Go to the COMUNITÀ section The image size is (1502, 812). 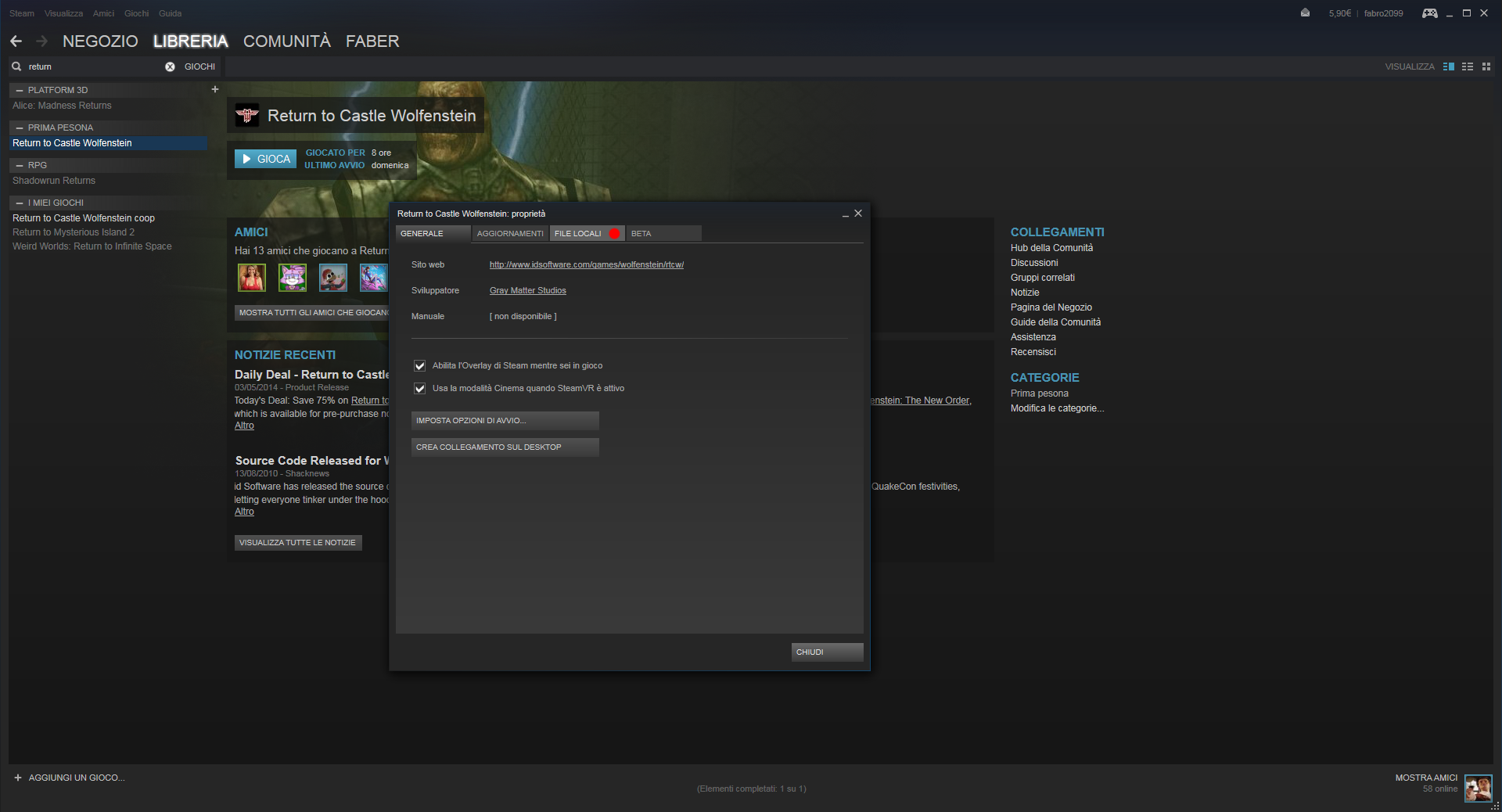287,41
